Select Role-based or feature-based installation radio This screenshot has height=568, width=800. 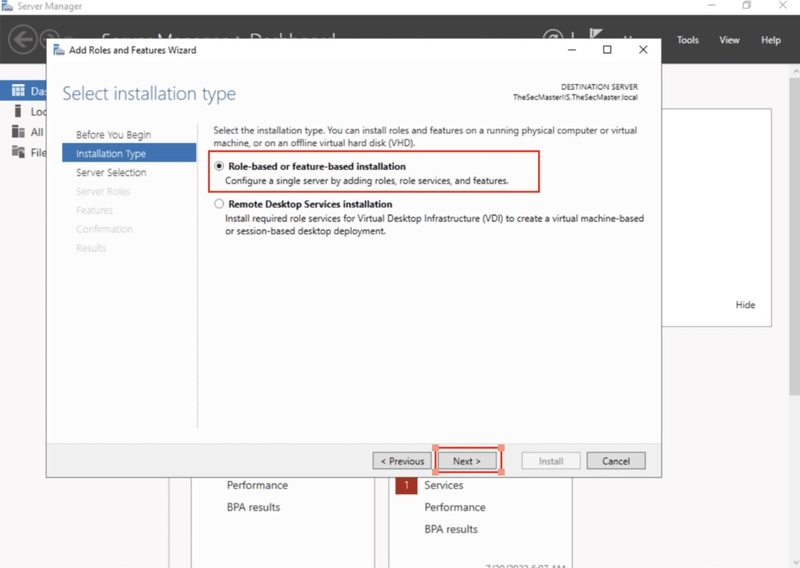tap(219, 166)
